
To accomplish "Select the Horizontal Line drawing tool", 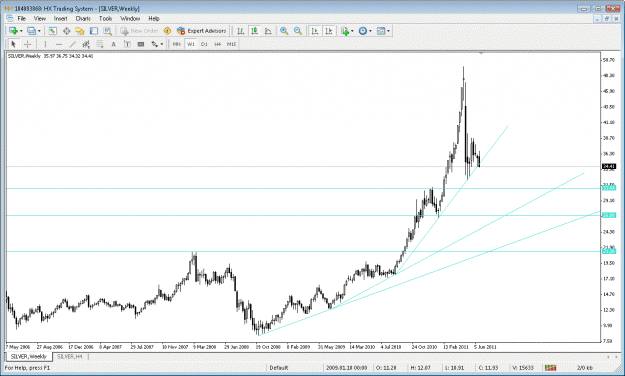I will point(59,44).
